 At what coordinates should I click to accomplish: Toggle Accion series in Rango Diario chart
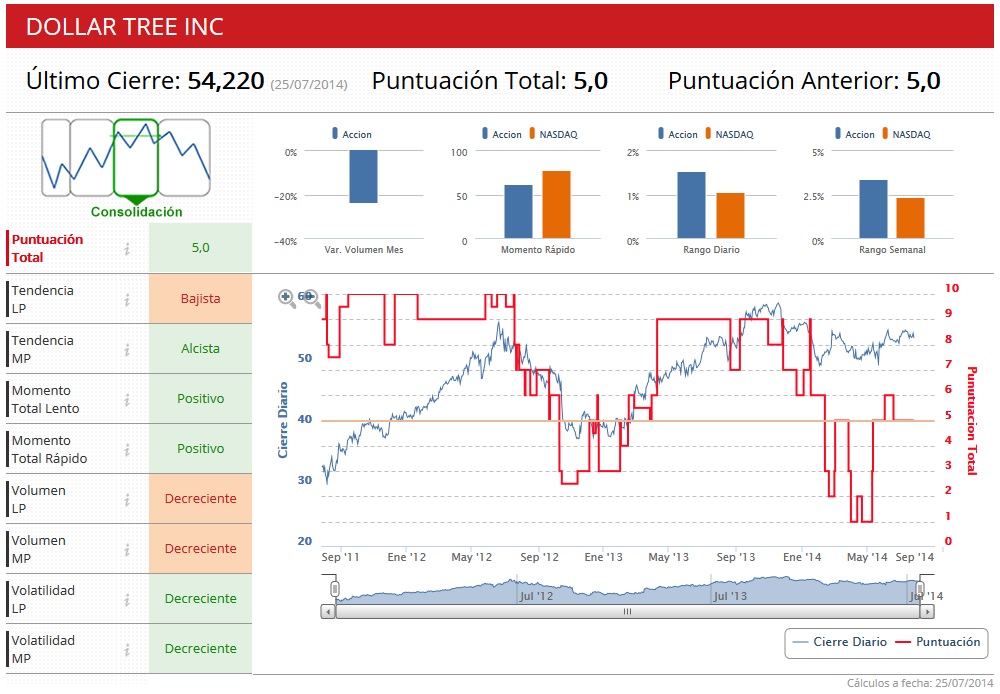coord(678,134)
